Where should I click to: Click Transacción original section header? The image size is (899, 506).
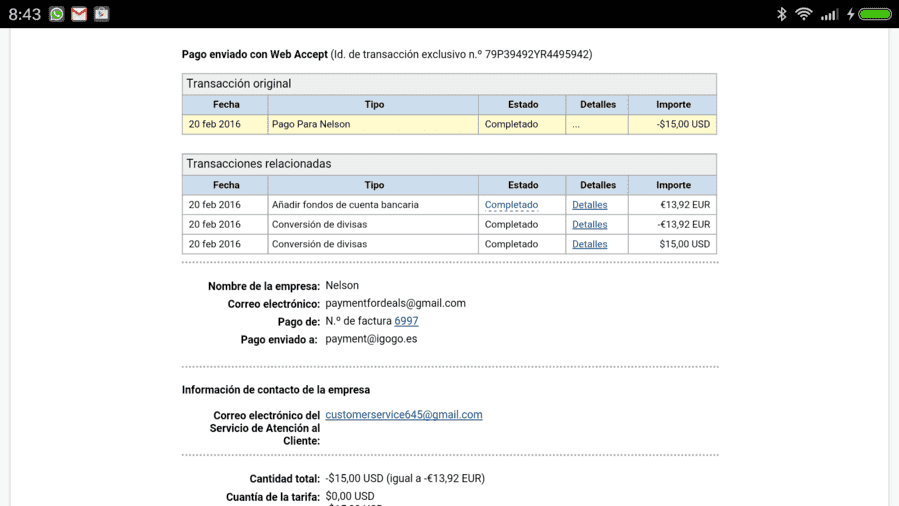pyautogui.click(x=450, y=84)
